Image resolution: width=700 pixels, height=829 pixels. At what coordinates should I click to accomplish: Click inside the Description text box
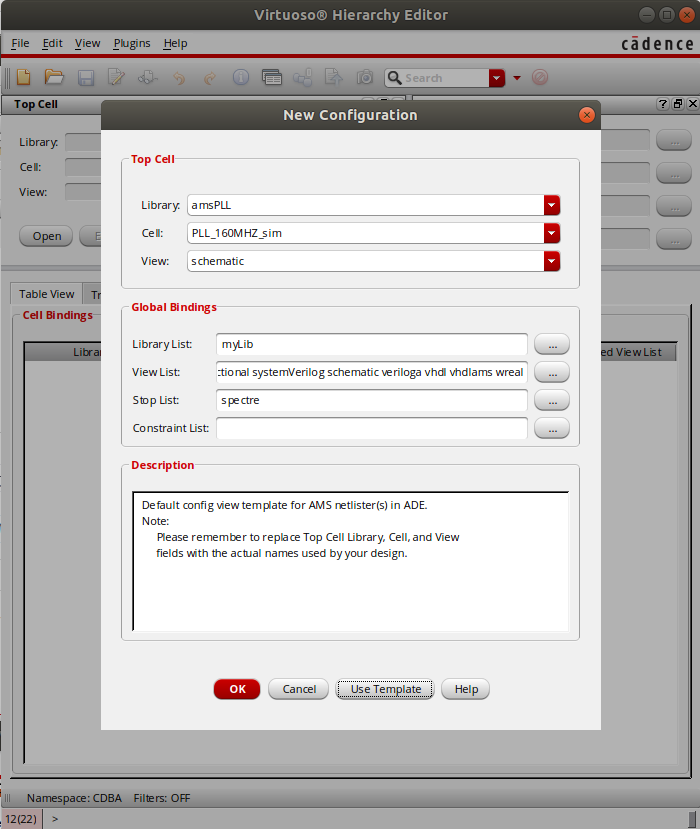coord(351,561)
